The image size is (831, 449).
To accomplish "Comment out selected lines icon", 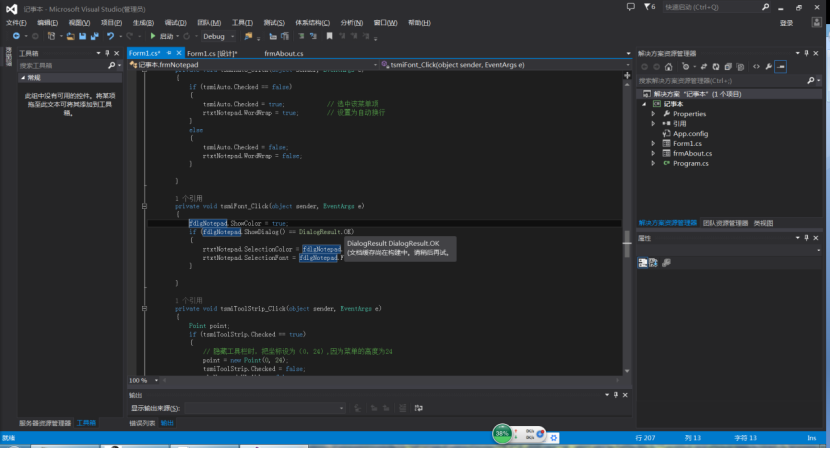I will pyautogui.click(x=301, y=36).
